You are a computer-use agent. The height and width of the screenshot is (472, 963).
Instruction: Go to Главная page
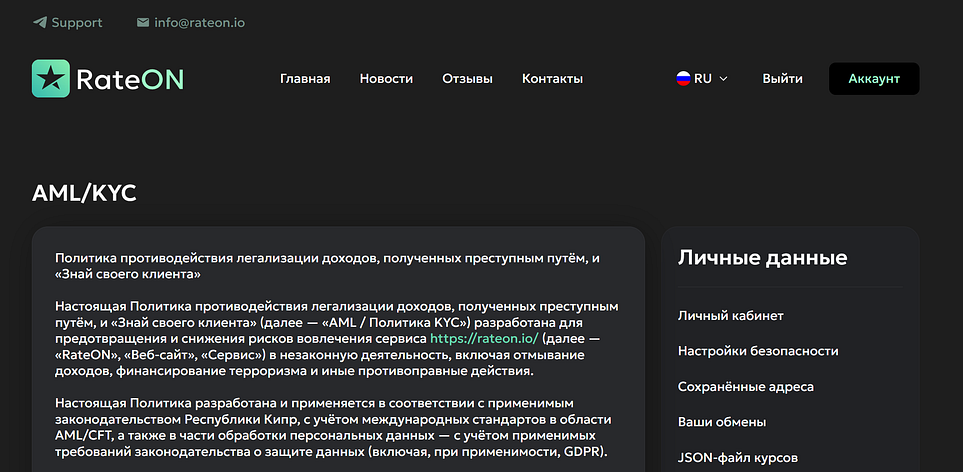pos(305,78)
